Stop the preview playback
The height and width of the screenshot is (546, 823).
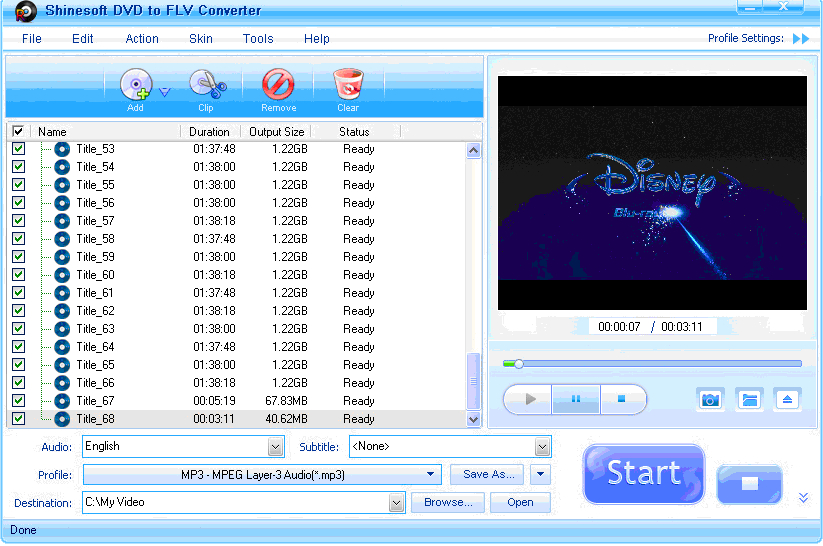coord(622,400)
